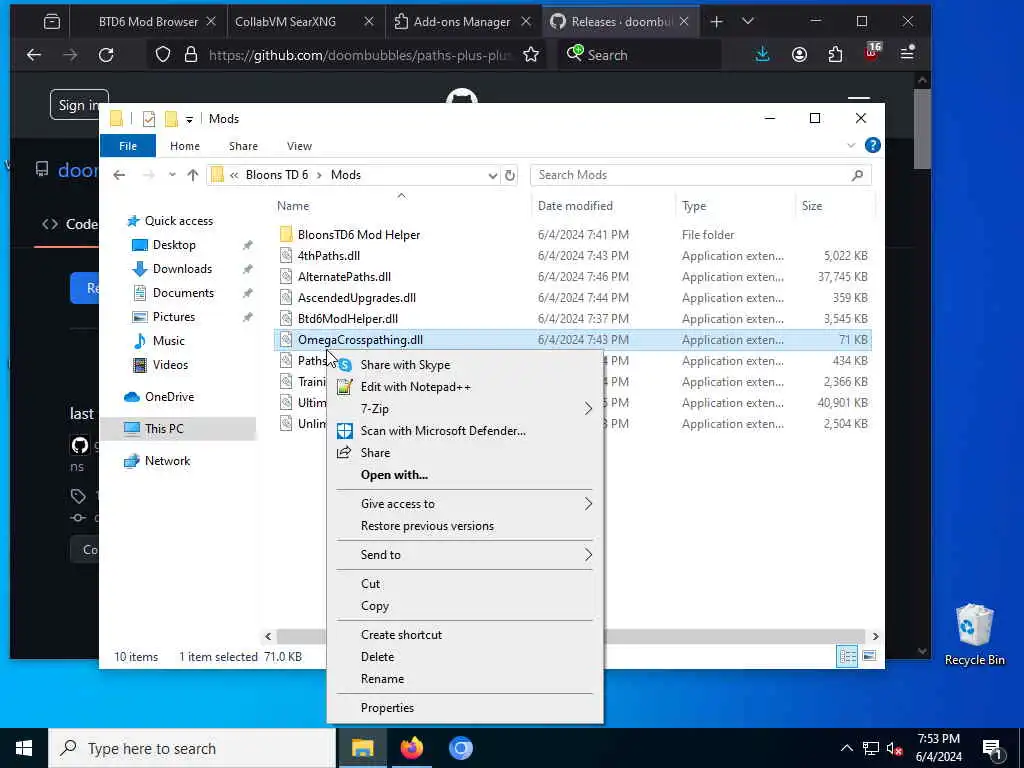Choose Cut in the context menu
Screen dimensions: 1024x768
tap(464, 584)
